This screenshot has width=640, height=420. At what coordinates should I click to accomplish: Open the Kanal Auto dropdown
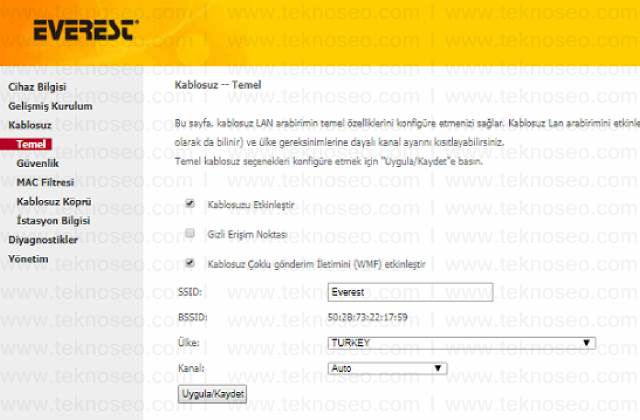tap(387, 369)
